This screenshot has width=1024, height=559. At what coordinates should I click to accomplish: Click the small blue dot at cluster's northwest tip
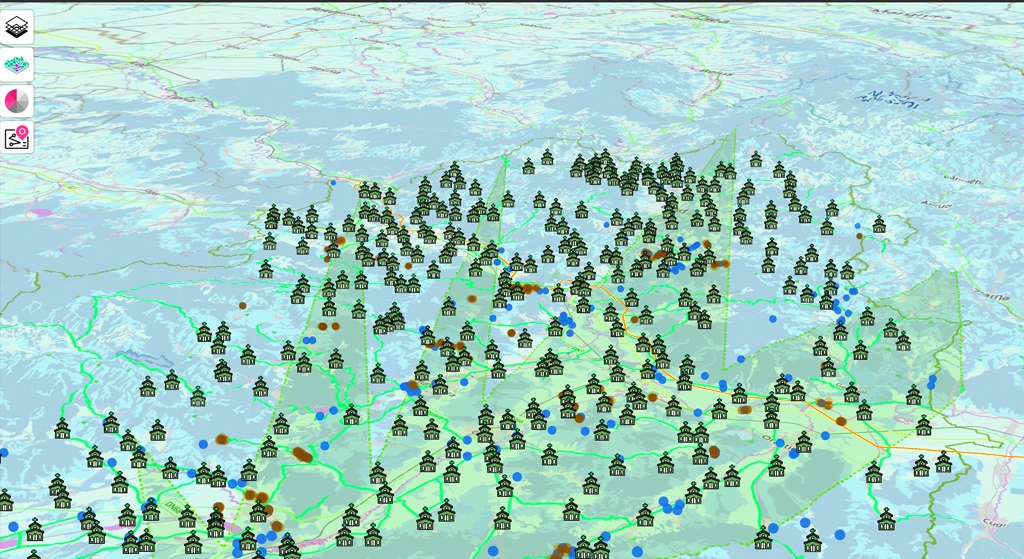pyautogui.click(x=333, y=183)
